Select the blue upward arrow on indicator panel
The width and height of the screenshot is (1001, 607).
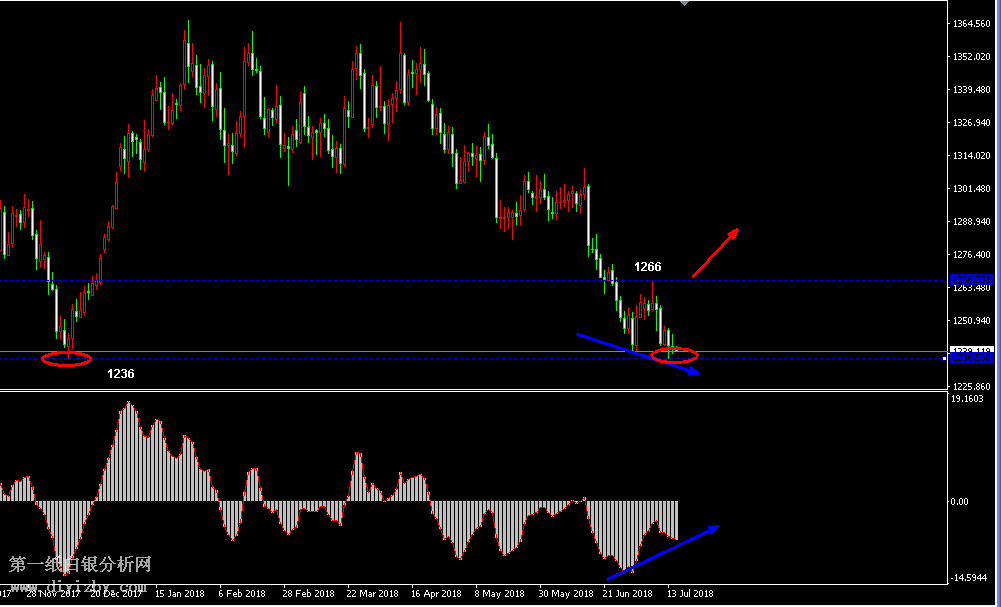pos(662,552)
